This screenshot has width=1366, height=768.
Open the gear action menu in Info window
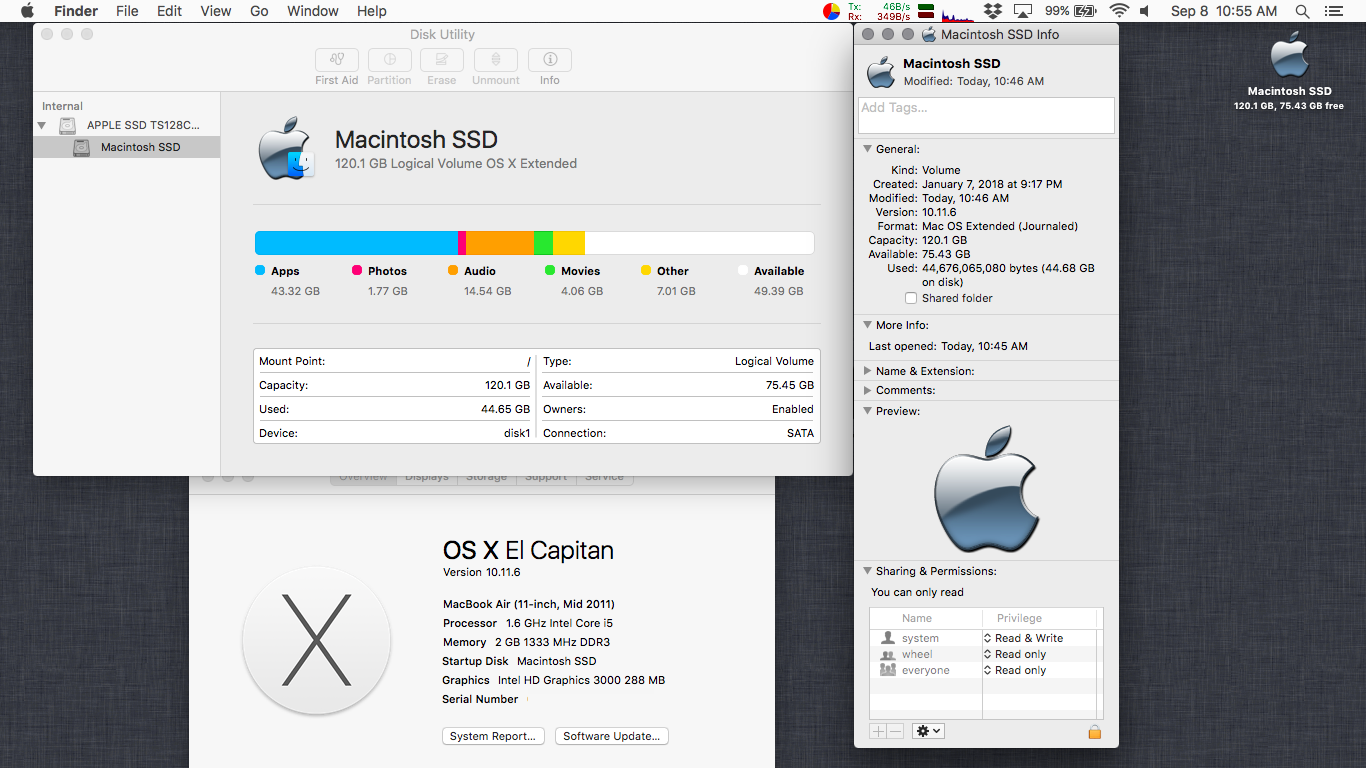tap(928, 731)
